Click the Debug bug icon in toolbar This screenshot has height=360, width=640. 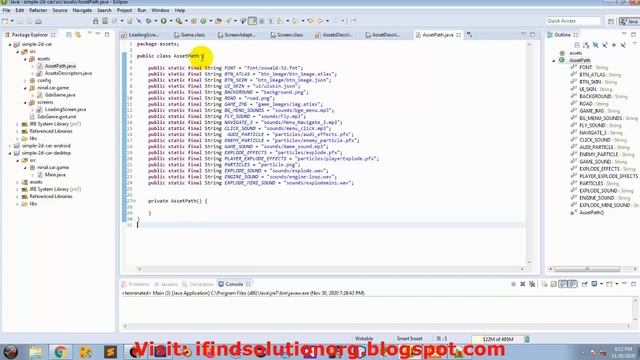[149, 21]
